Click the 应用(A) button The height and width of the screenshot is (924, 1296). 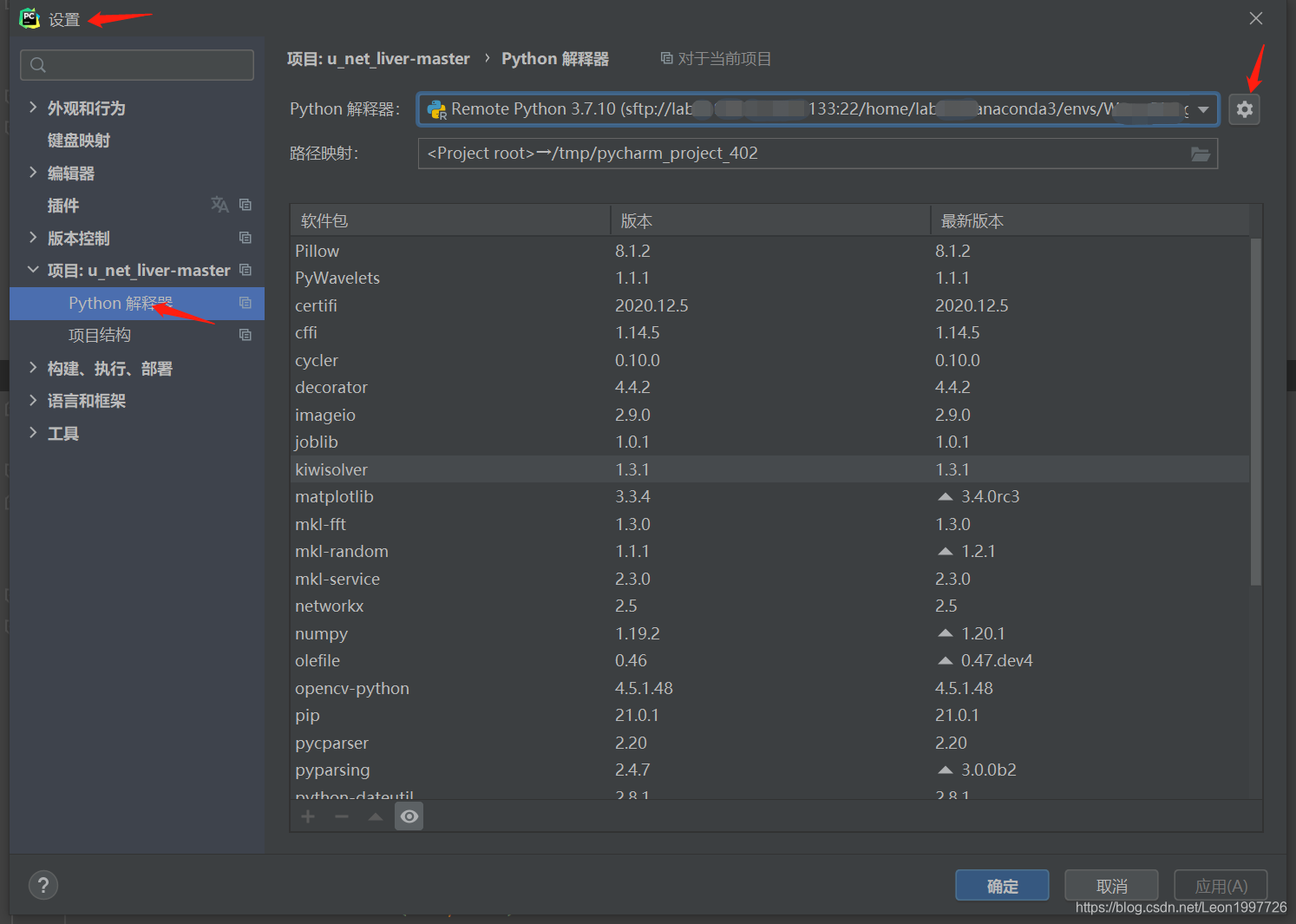click(1221, 886)
